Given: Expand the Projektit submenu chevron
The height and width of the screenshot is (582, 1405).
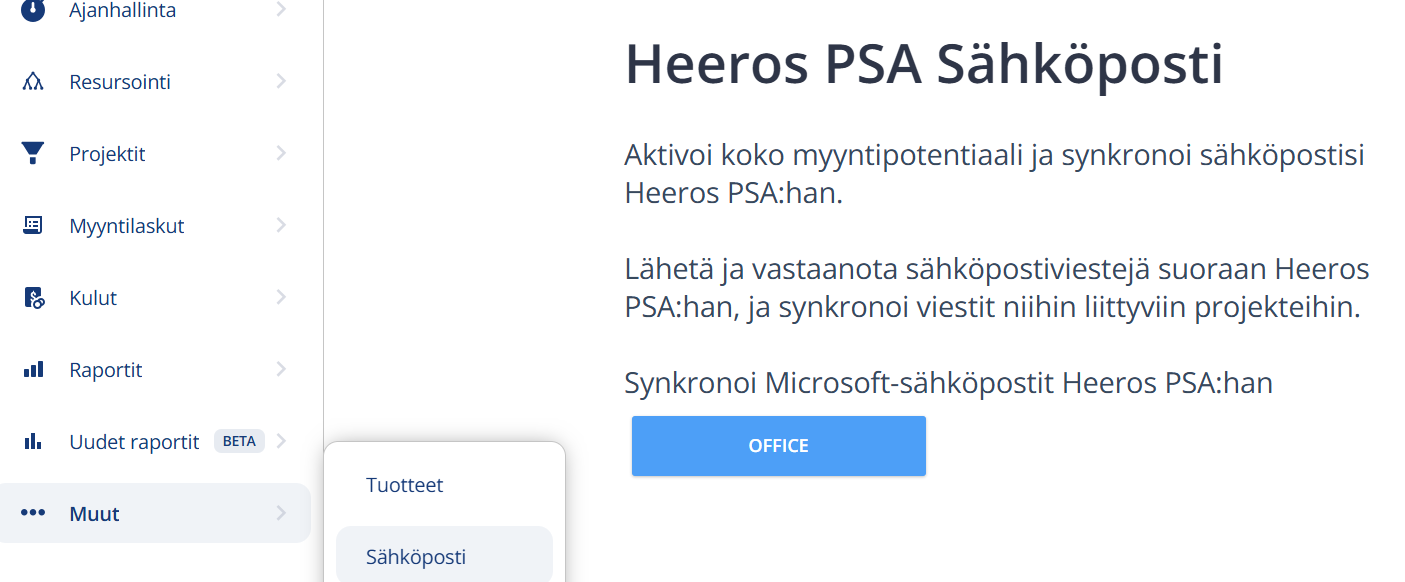Looking at the screenshot, I should pos(281,153).
